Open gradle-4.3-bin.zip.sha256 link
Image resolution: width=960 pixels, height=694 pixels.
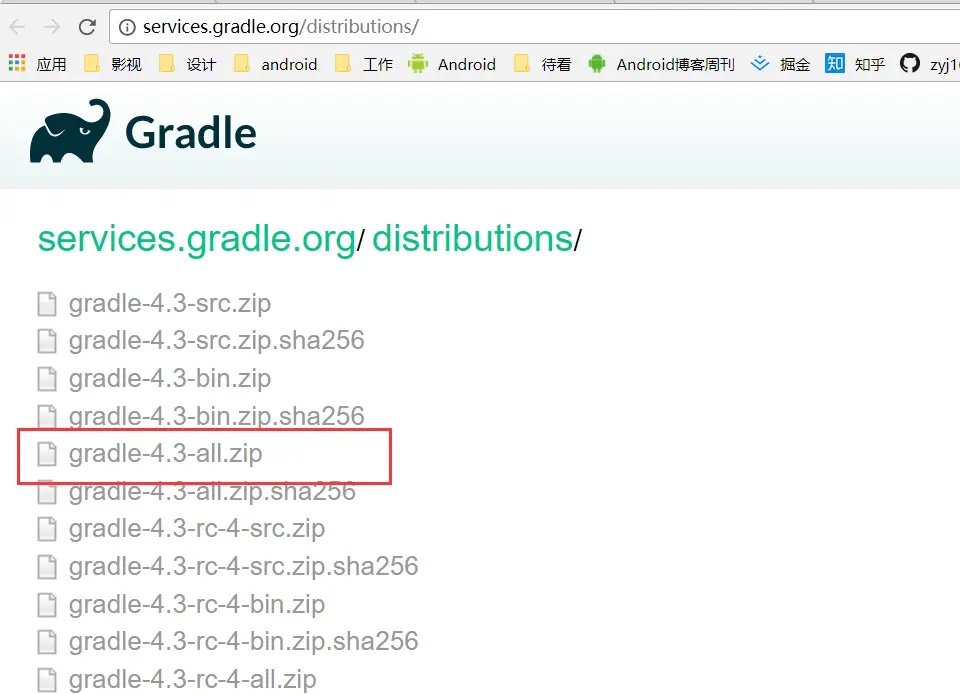click(x=216, y=416)
